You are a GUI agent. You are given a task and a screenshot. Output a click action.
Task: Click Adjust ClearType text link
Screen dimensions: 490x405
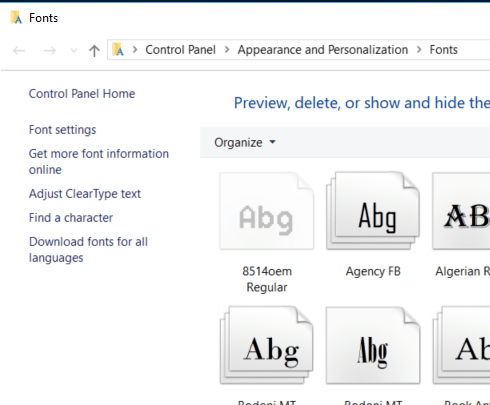click(85, 194)
